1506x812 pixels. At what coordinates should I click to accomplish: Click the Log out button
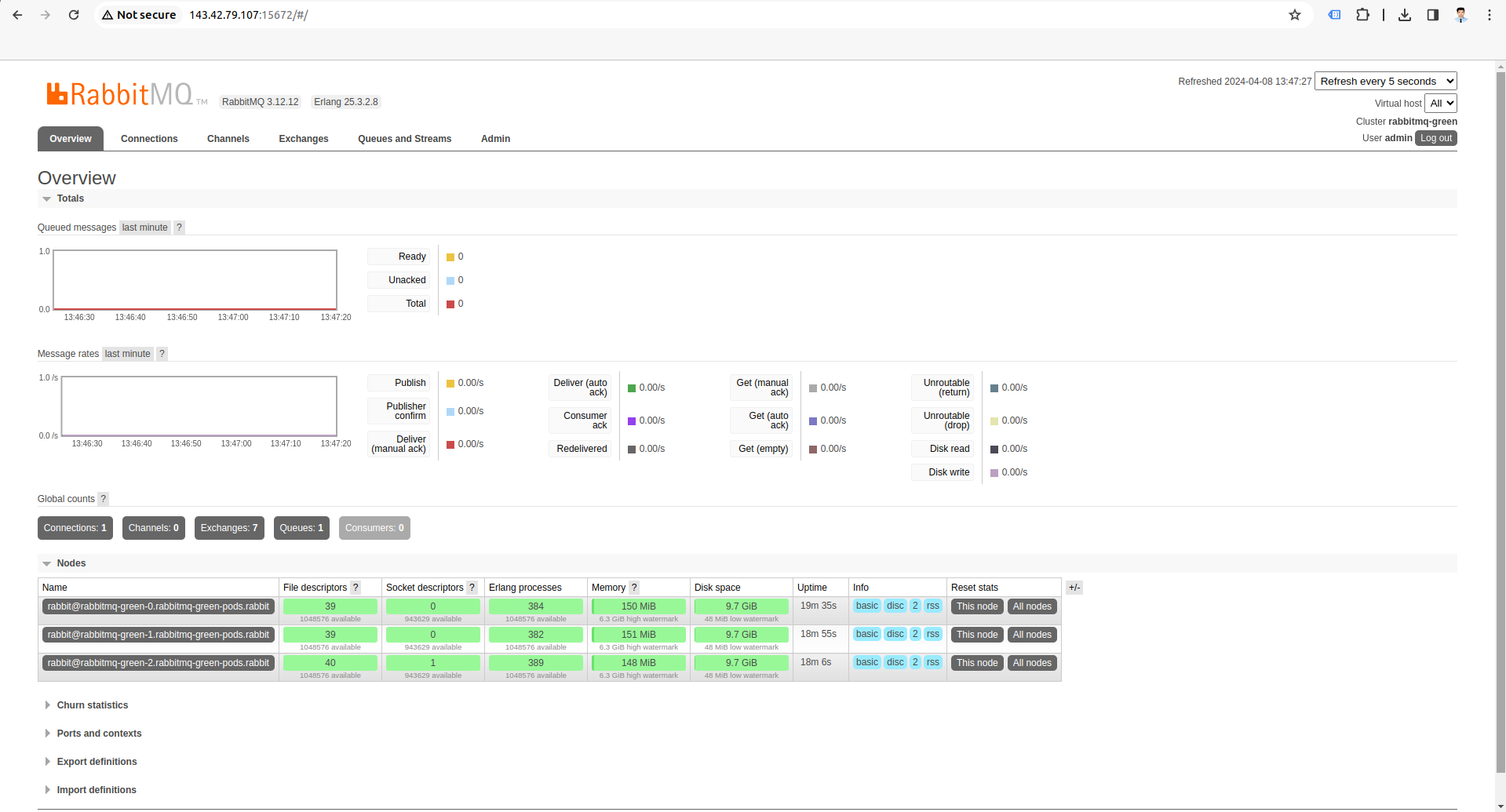[1435, 138]
